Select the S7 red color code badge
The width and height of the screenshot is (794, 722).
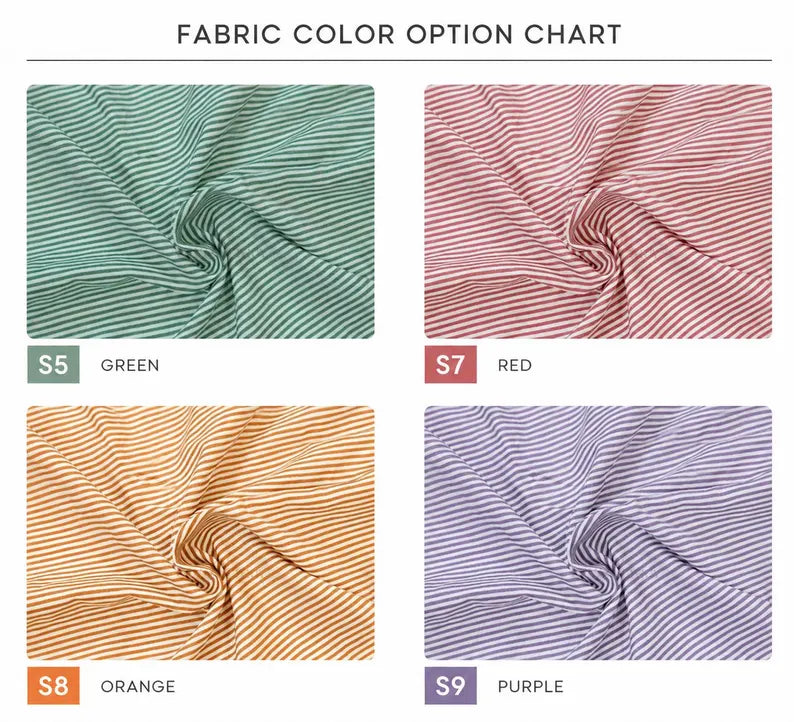pos(450,365)
